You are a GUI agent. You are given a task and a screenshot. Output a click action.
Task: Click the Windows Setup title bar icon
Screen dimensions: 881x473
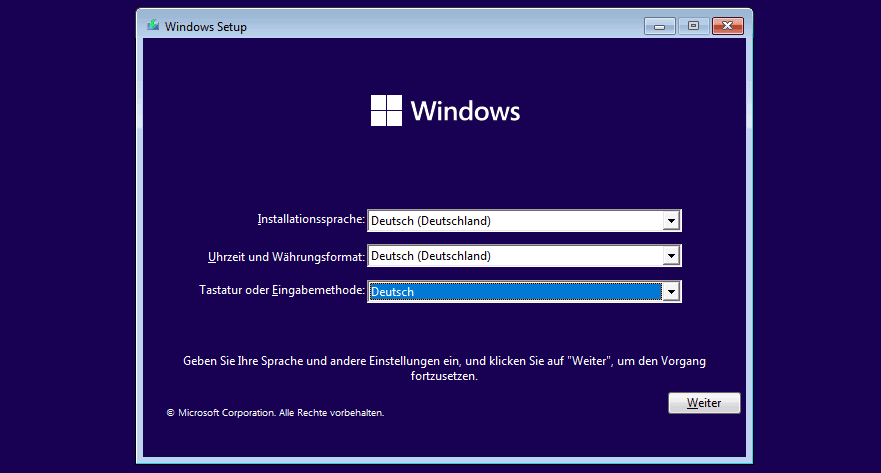[153, 26]
